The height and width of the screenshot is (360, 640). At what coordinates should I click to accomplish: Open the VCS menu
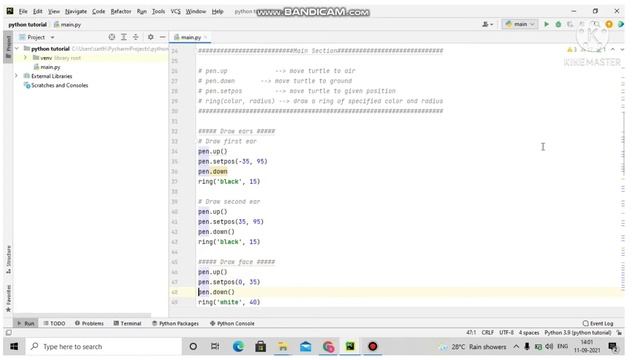(176, 11)
